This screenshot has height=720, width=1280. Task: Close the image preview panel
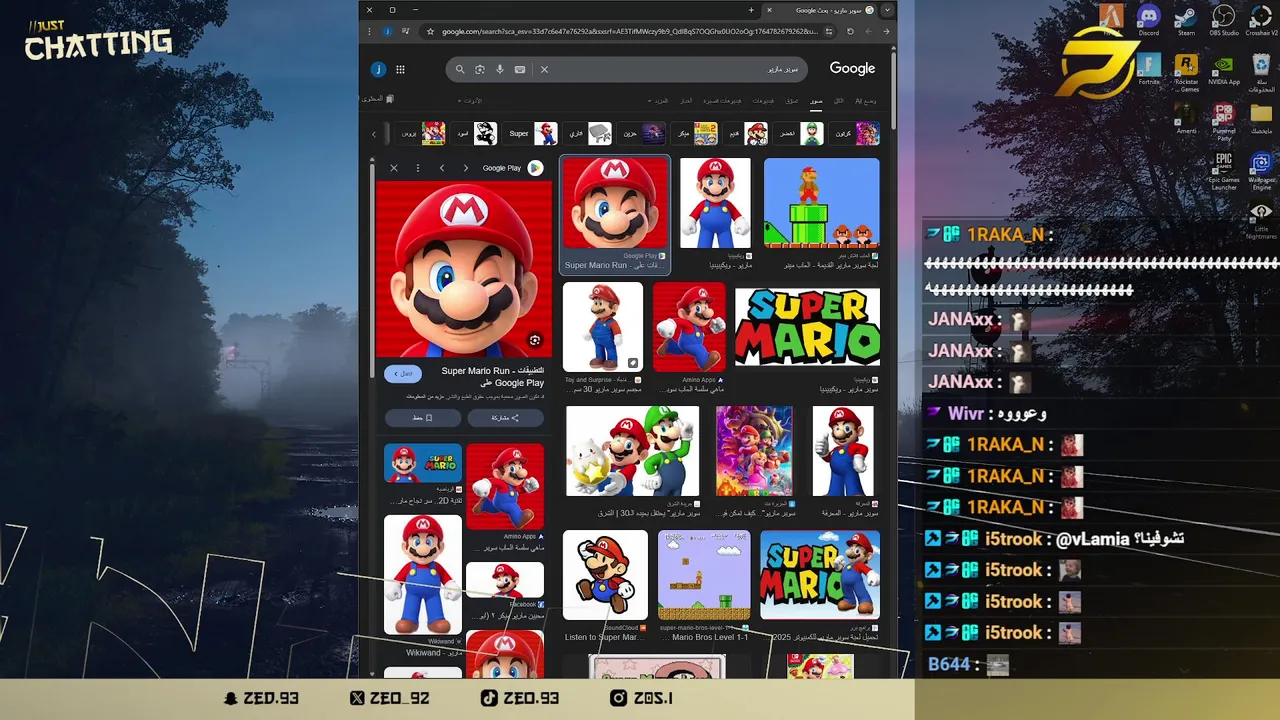(x=394, y=168)
